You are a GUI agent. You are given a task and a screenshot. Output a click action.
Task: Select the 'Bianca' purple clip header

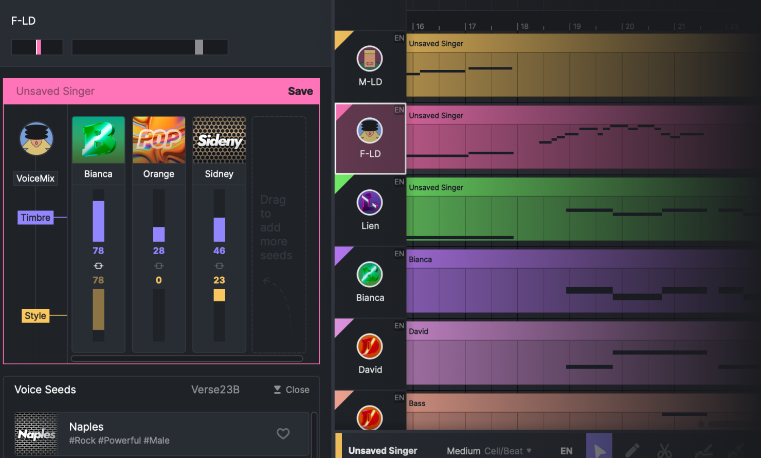pyautogui.click(x=583, y=259)
